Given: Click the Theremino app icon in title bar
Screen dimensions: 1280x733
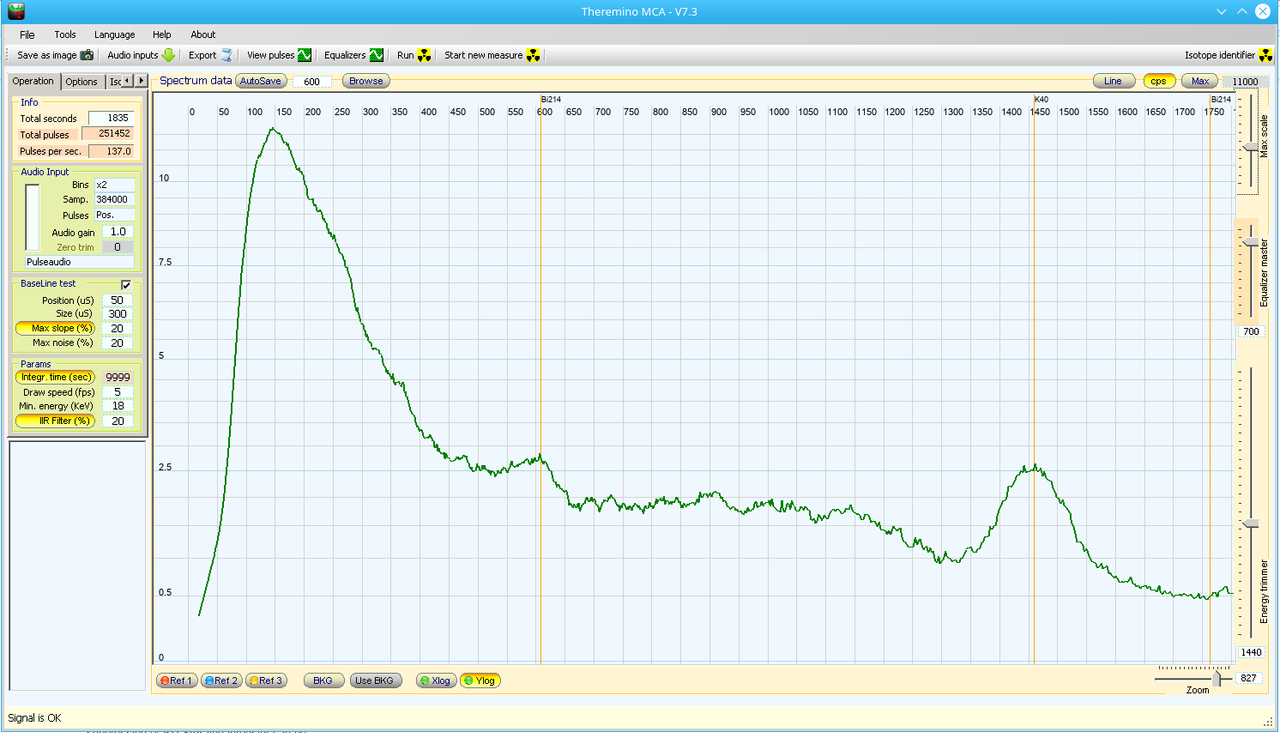Looking at the screenshot, I should pos(15,11).
